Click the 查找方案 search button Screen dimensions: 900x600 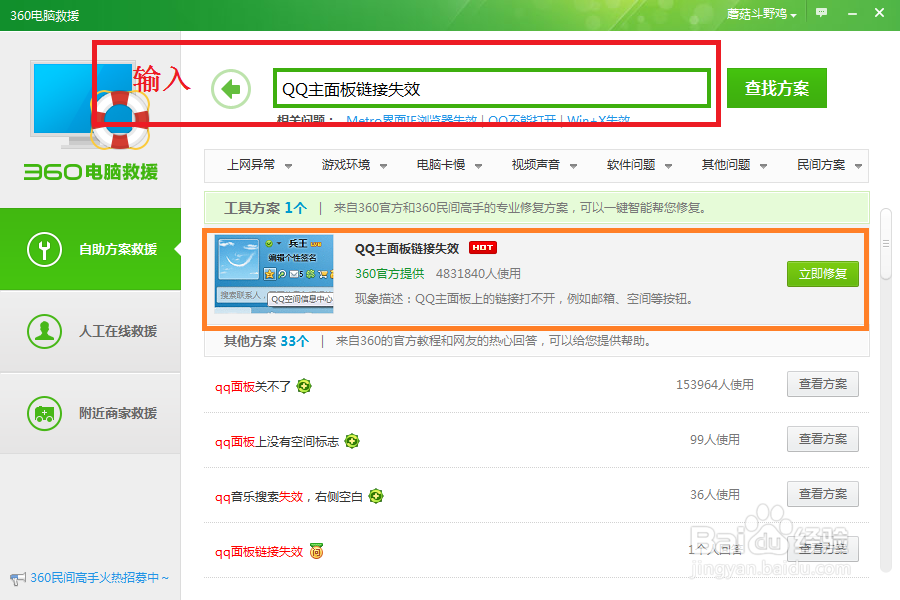[x=777, y=88]
